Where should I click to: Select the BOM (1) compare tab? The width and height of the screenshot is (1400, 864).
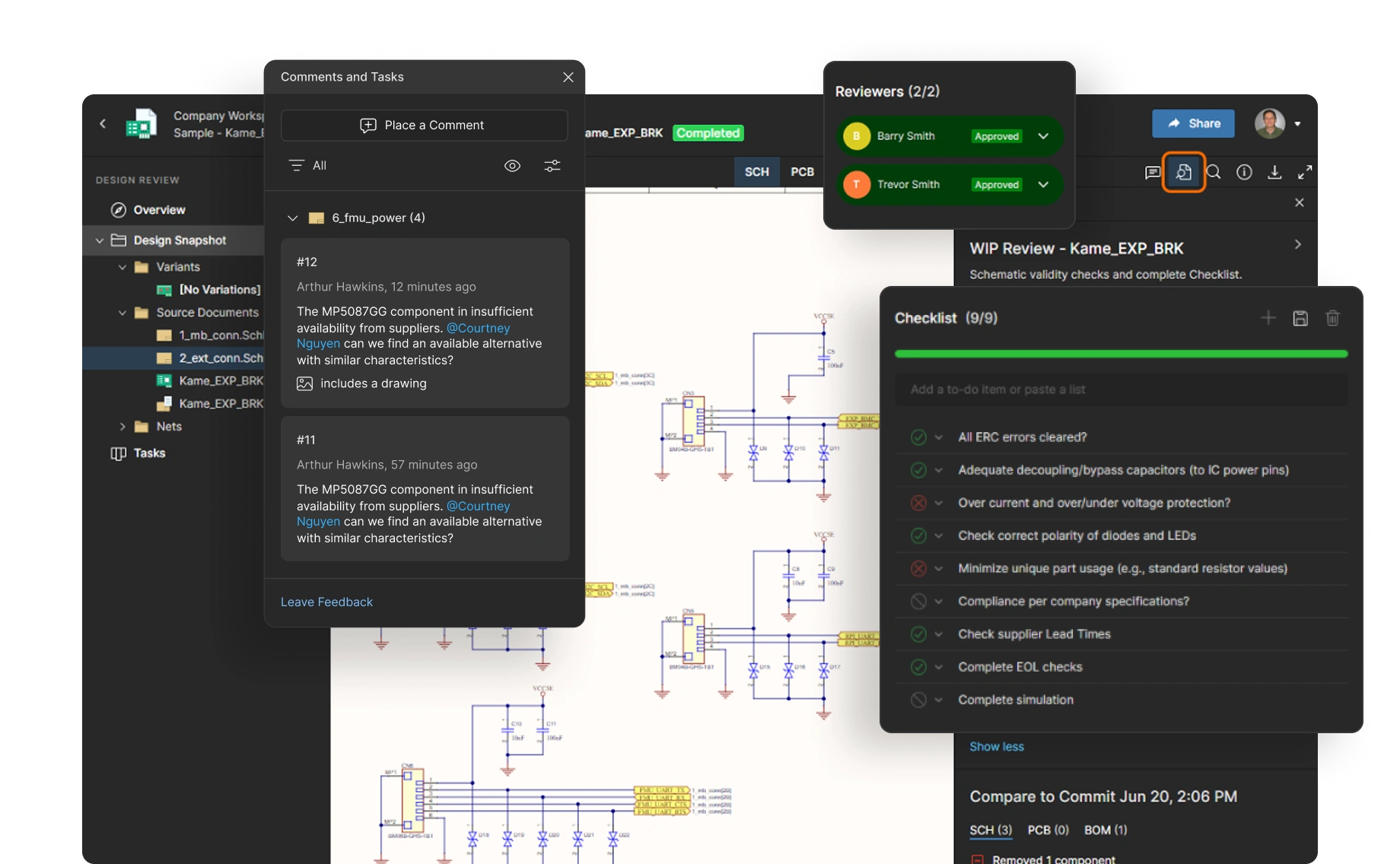click(1106, 831)
